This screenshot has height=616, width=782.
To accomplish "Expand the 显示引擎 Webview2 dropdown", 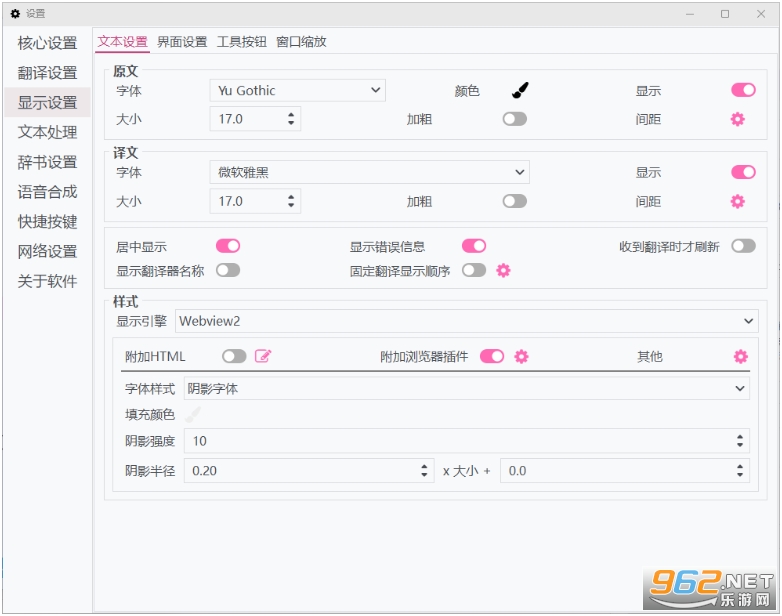I will pos(467,321).
